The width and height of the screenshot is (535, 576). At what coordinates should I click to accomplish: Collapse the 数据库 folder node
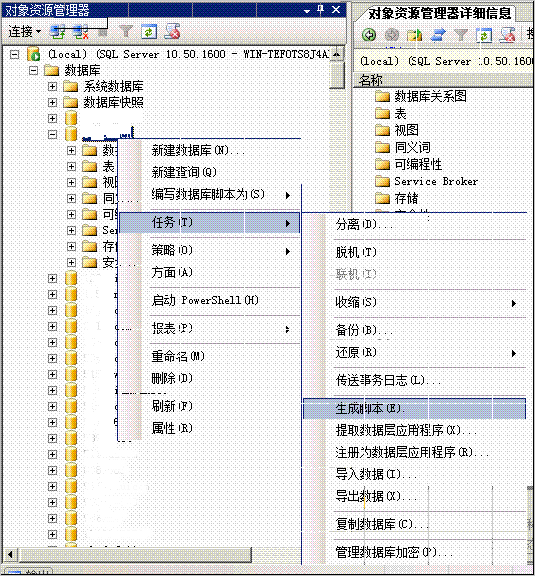[33, 70]
